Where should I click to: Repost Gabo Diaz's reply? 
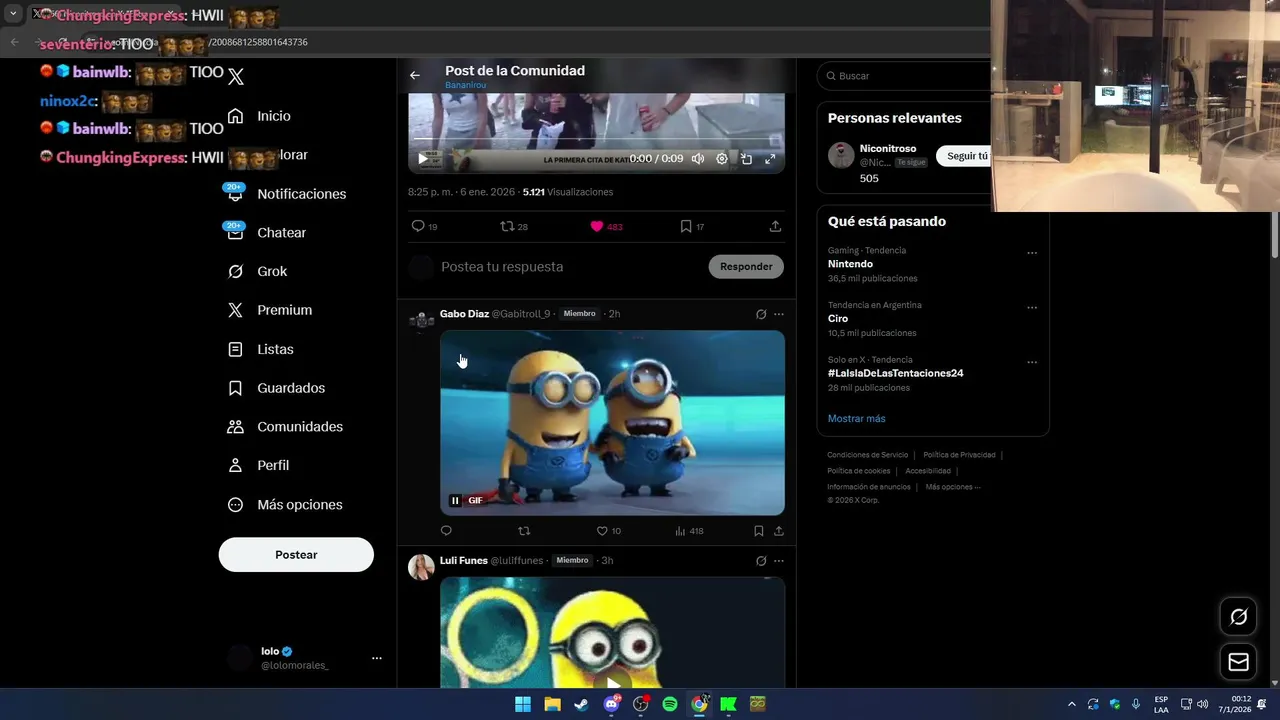tap(524, 531)
